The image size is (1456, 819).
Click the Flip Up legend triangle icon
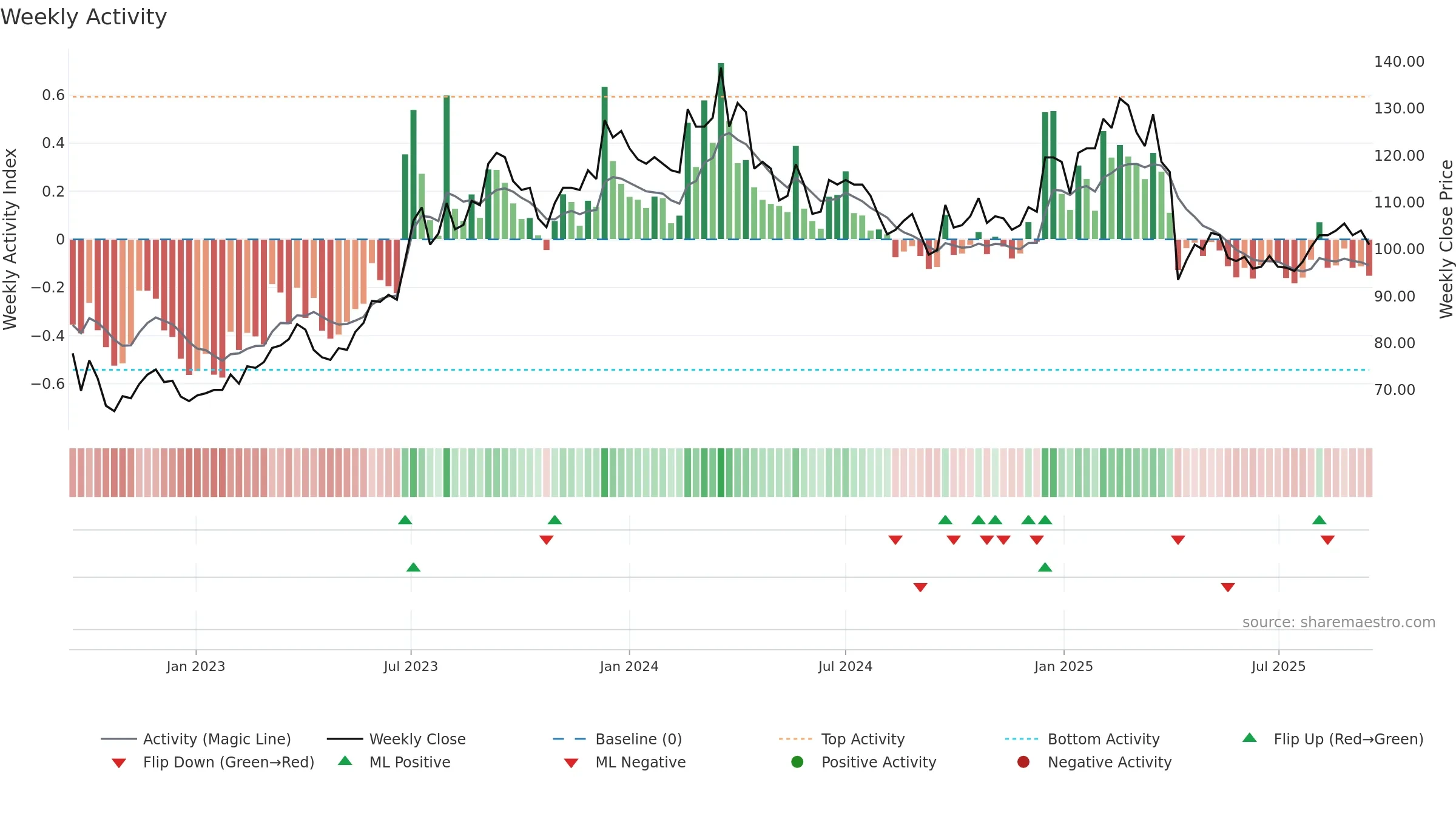[x=1249, y=738]
